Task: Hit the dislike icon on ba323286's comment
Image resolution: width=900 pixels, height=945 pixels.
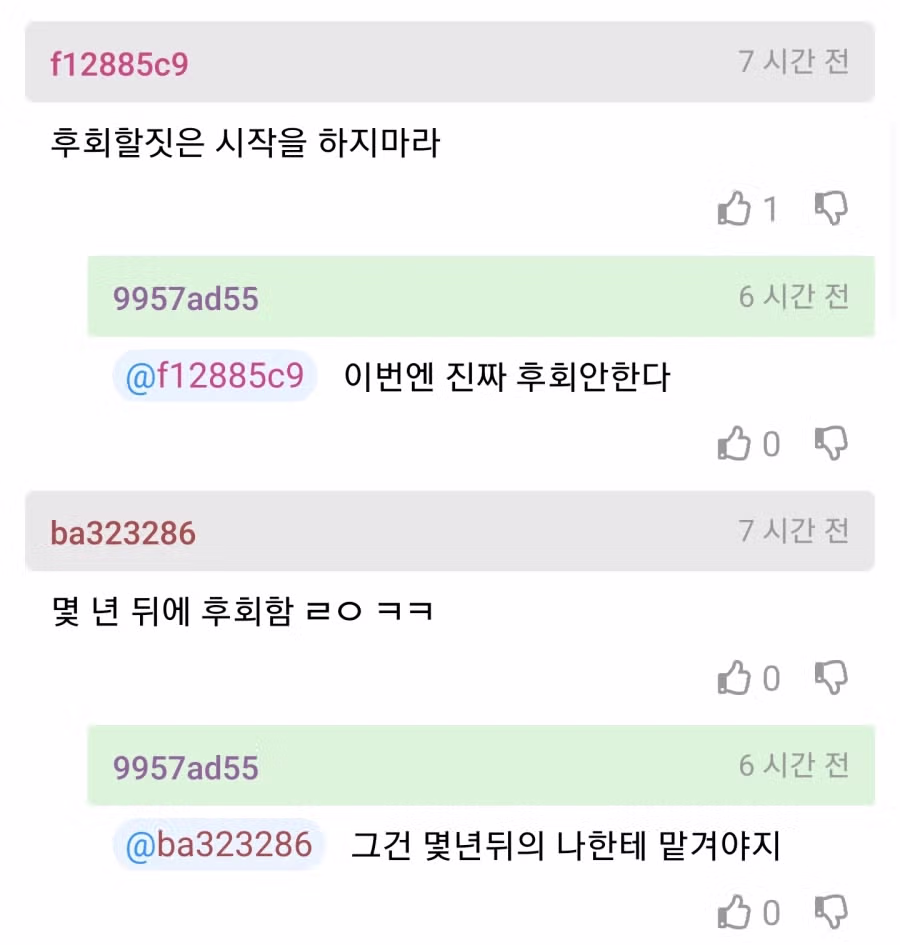Action: click(x=831, y=678)
